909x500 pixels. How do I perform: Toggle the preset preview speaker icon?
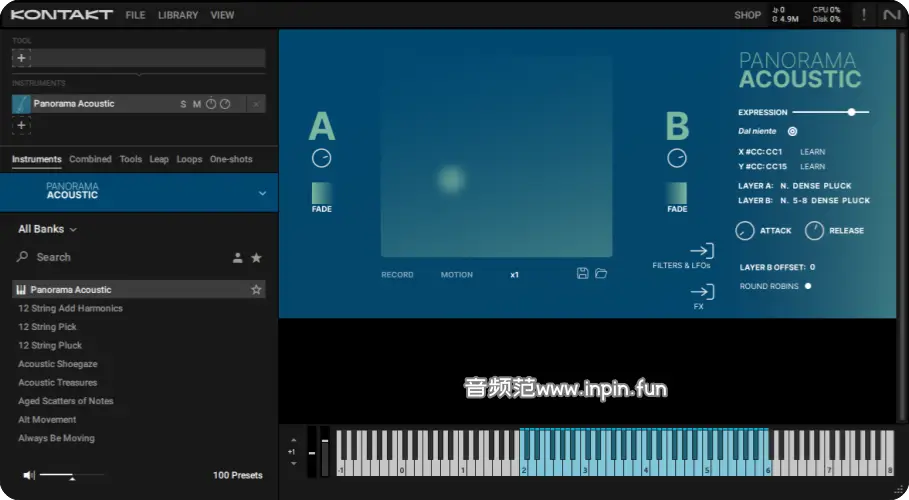28,475
